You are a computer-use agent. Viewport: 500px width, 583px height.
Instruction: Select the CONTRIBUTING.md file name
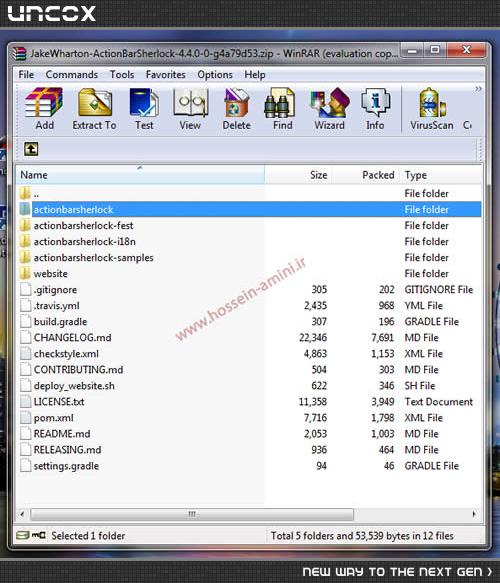[x=78, y=370]
